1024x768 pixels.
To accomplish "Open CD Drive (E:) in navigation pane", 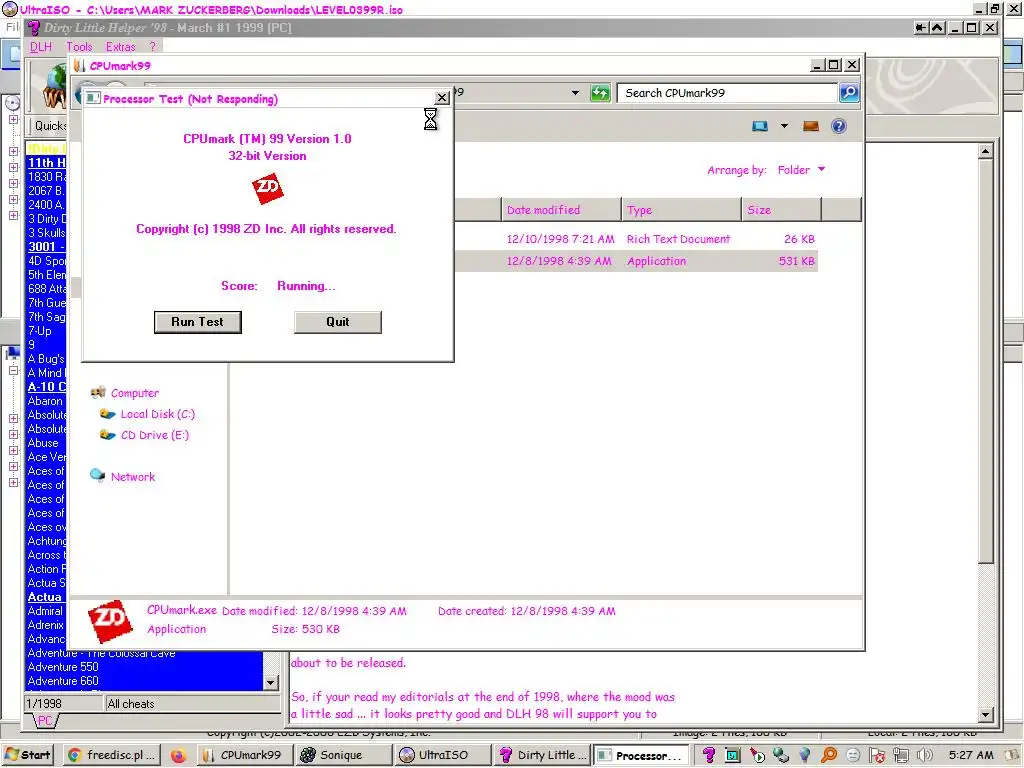I will [154, 435].
